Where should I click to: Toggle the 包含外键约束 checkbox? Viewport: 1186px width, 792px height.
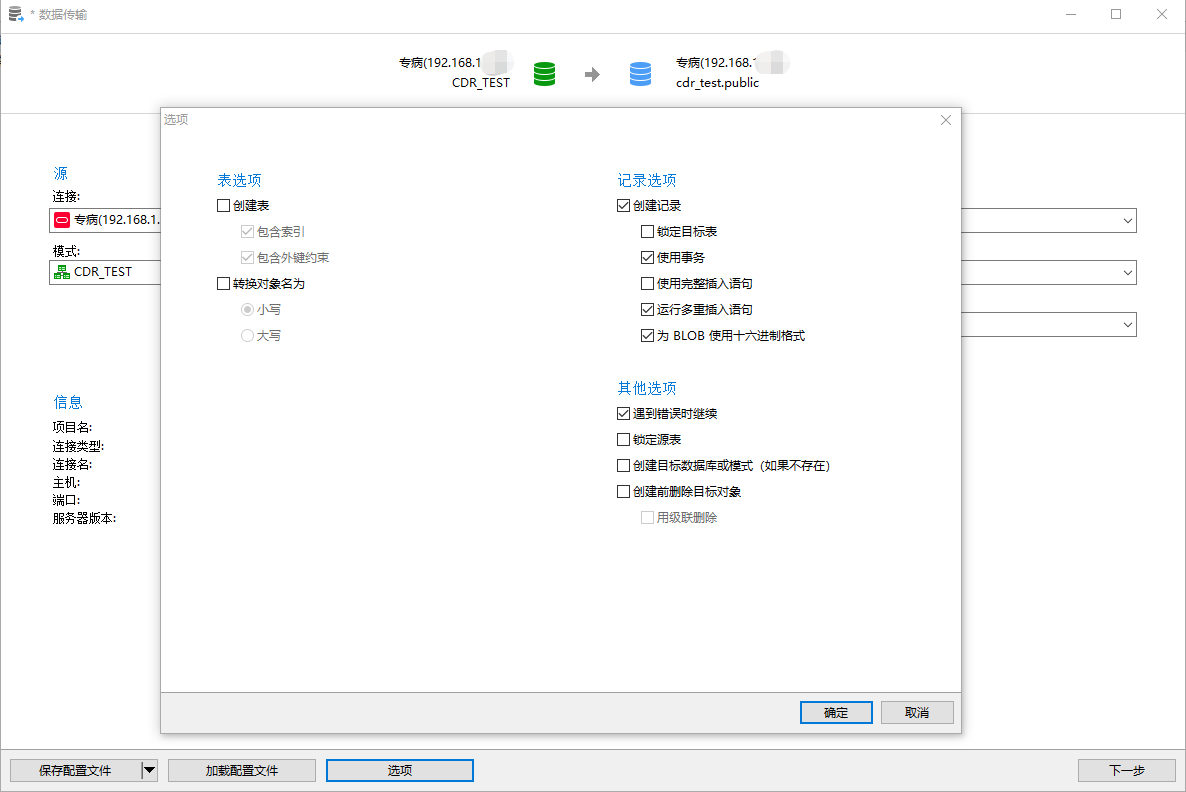(247, 258)
